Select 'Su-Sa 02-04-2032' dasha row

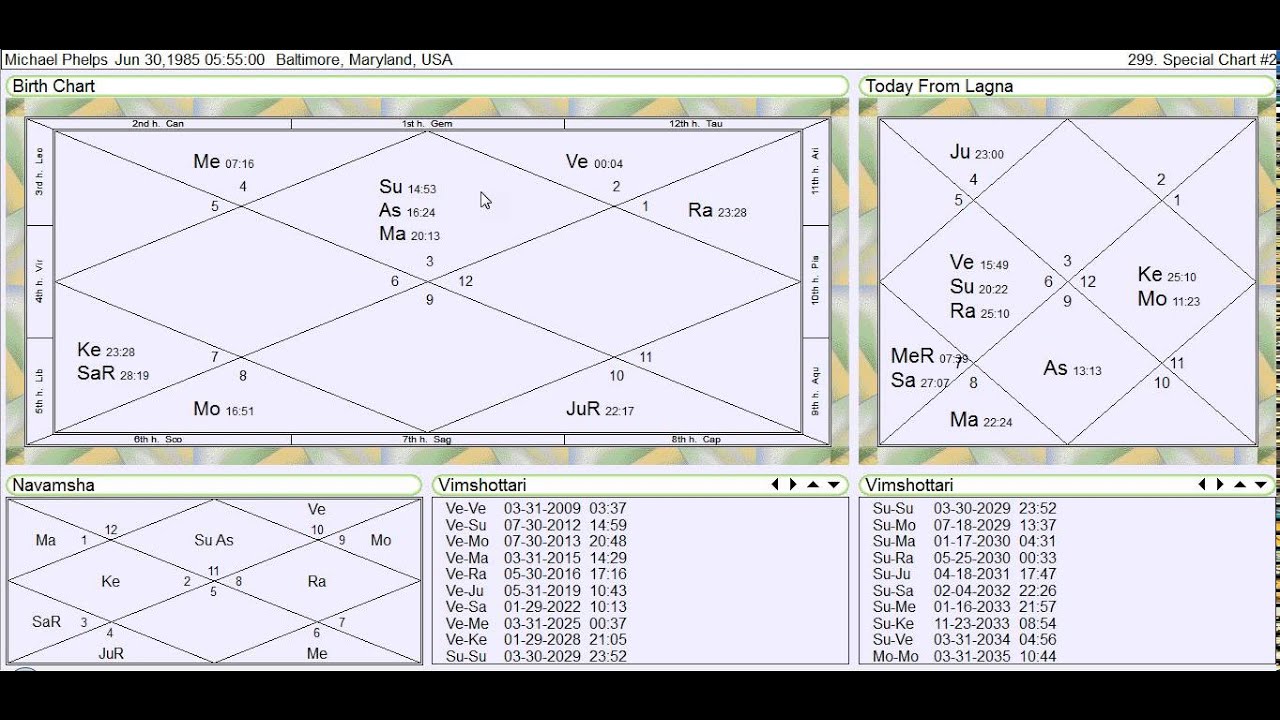[x=965, y=591]
